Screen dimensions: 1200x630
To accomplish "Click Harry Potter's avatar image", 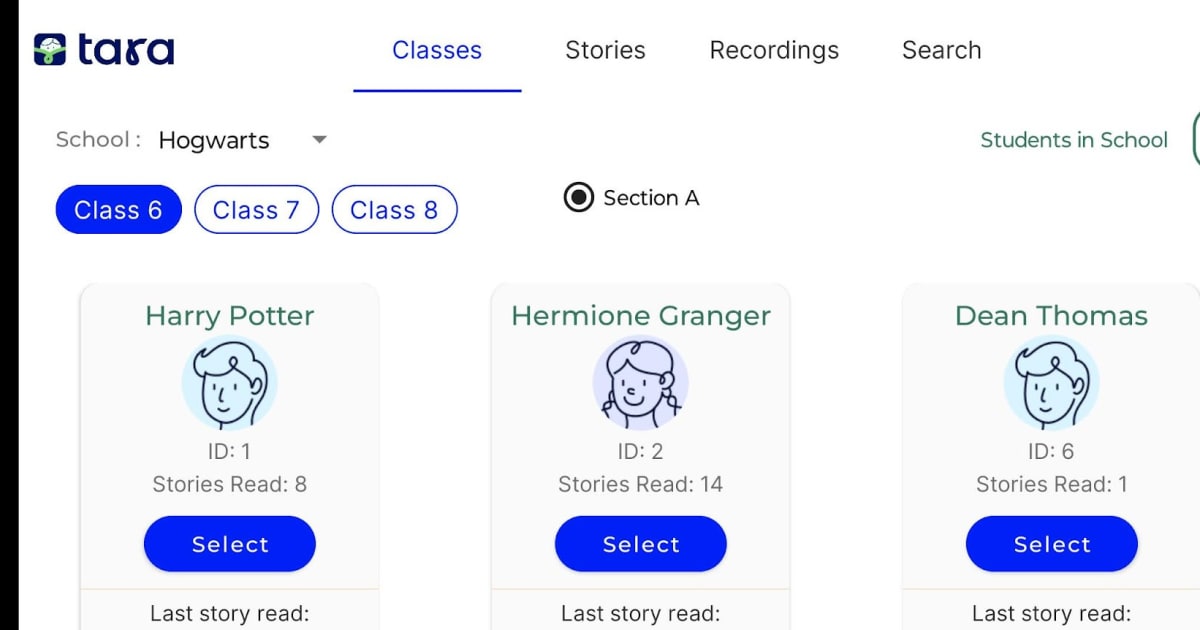I will tap(229, 382).
